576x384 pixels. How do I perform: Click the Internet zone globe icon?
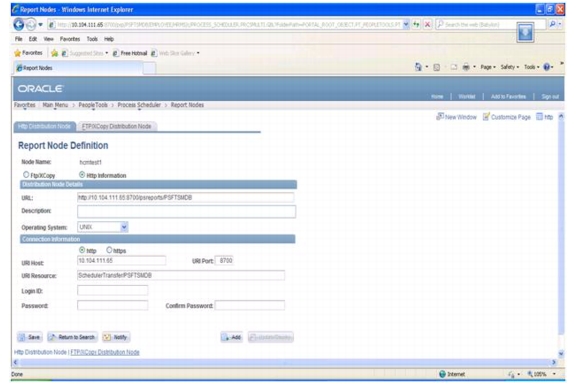442,374
